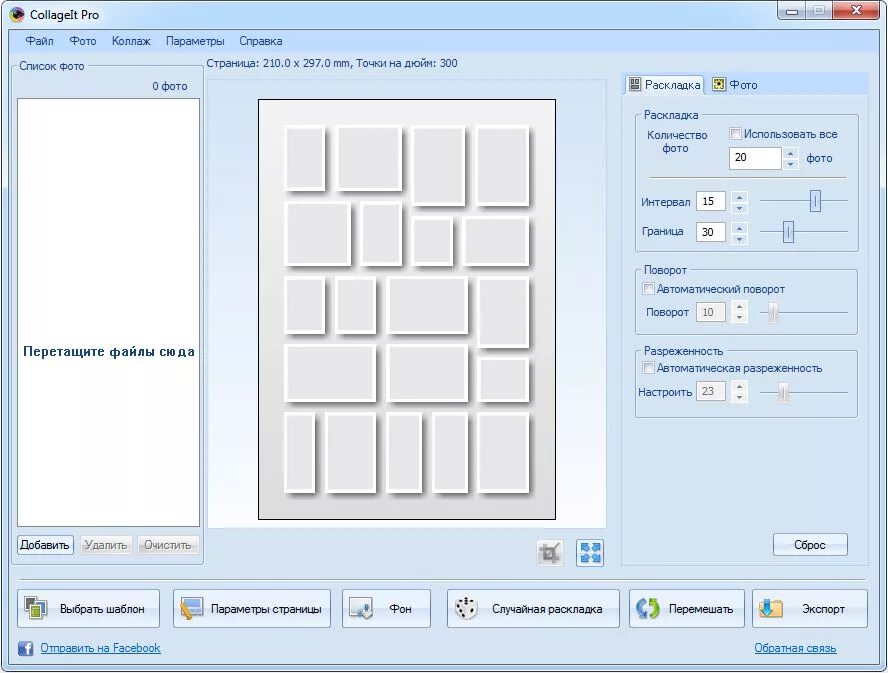Open the Параметры menu
Viewport: 888px width, 673px height.
[x=195, y=41]
